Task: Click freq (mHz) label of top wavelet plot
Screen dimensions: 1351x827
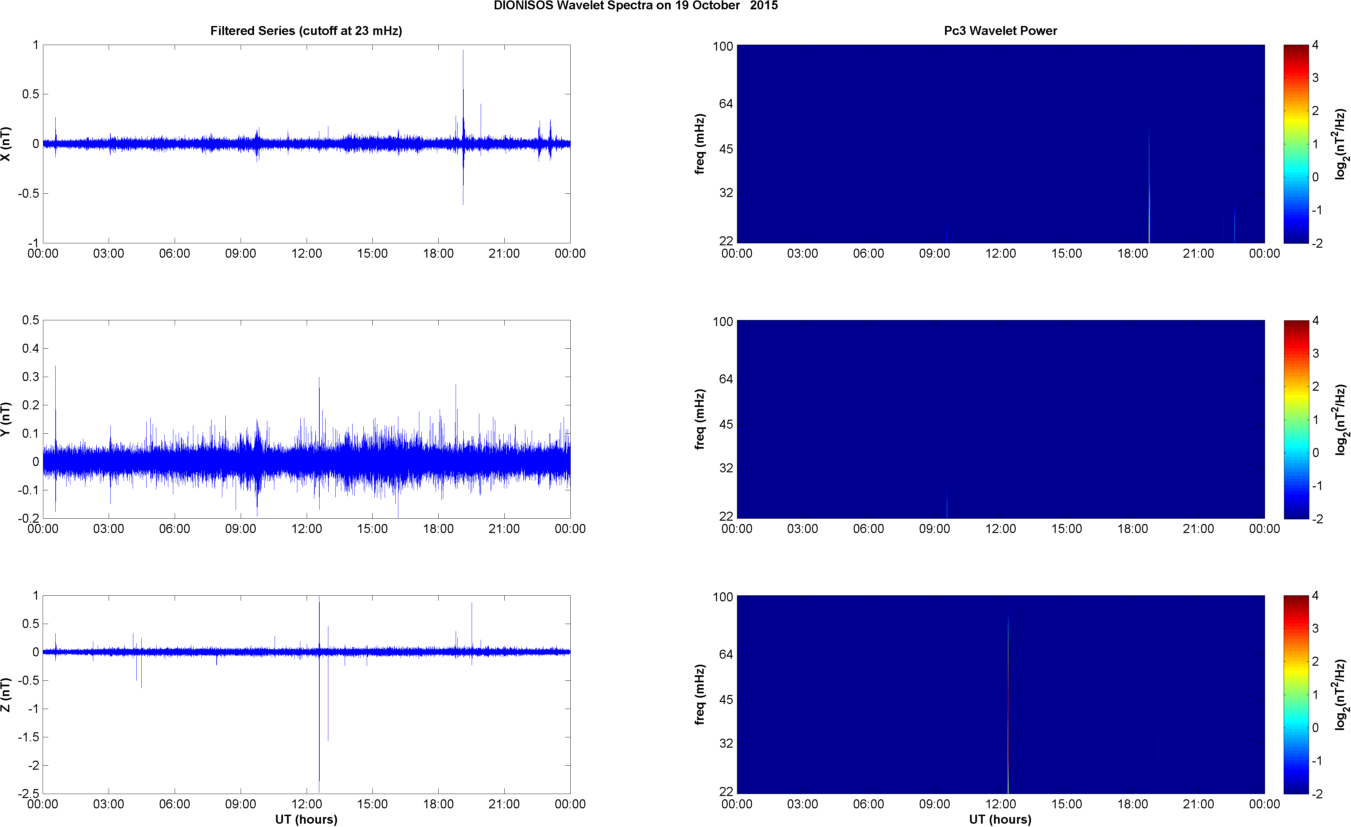Action: click(700, 144)
